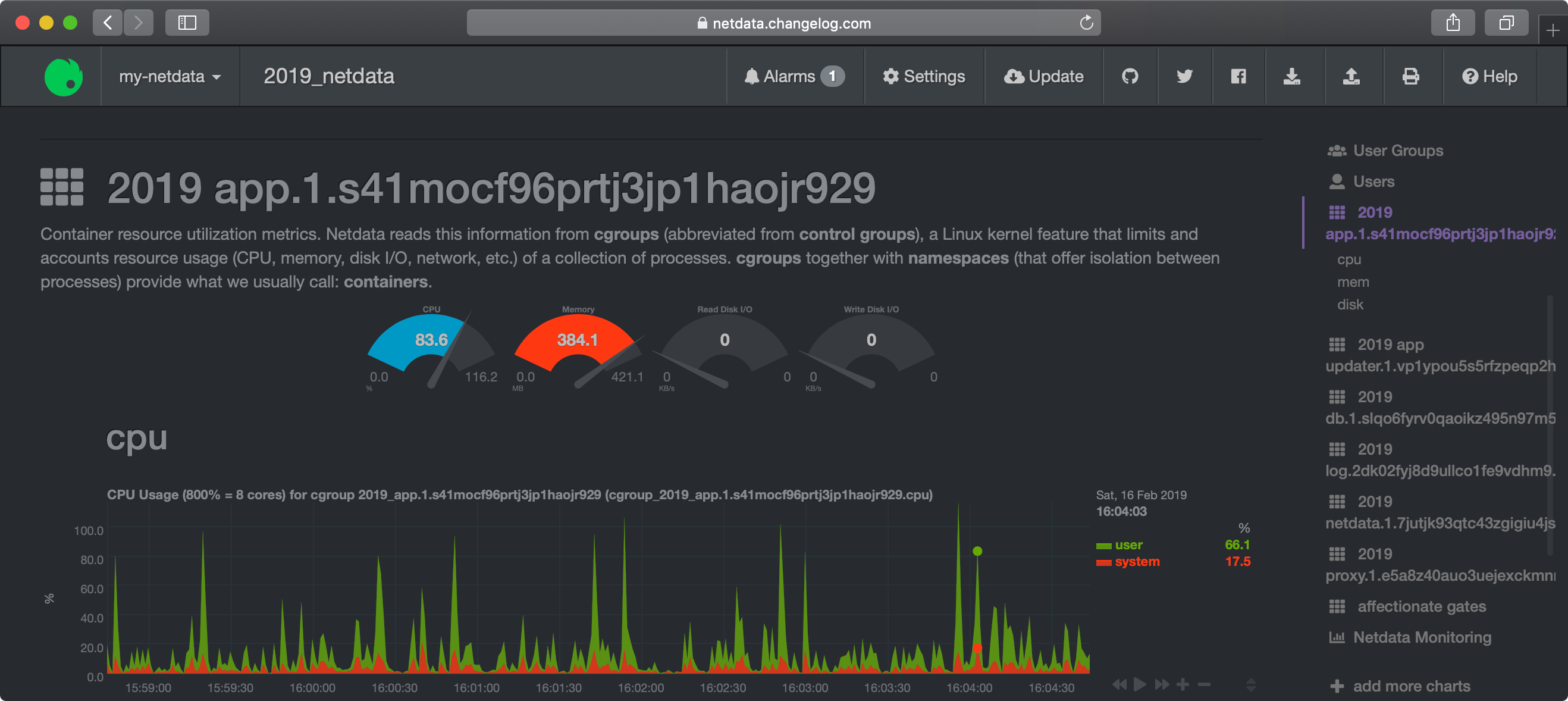Go forward in browser history

click(139, 23)
